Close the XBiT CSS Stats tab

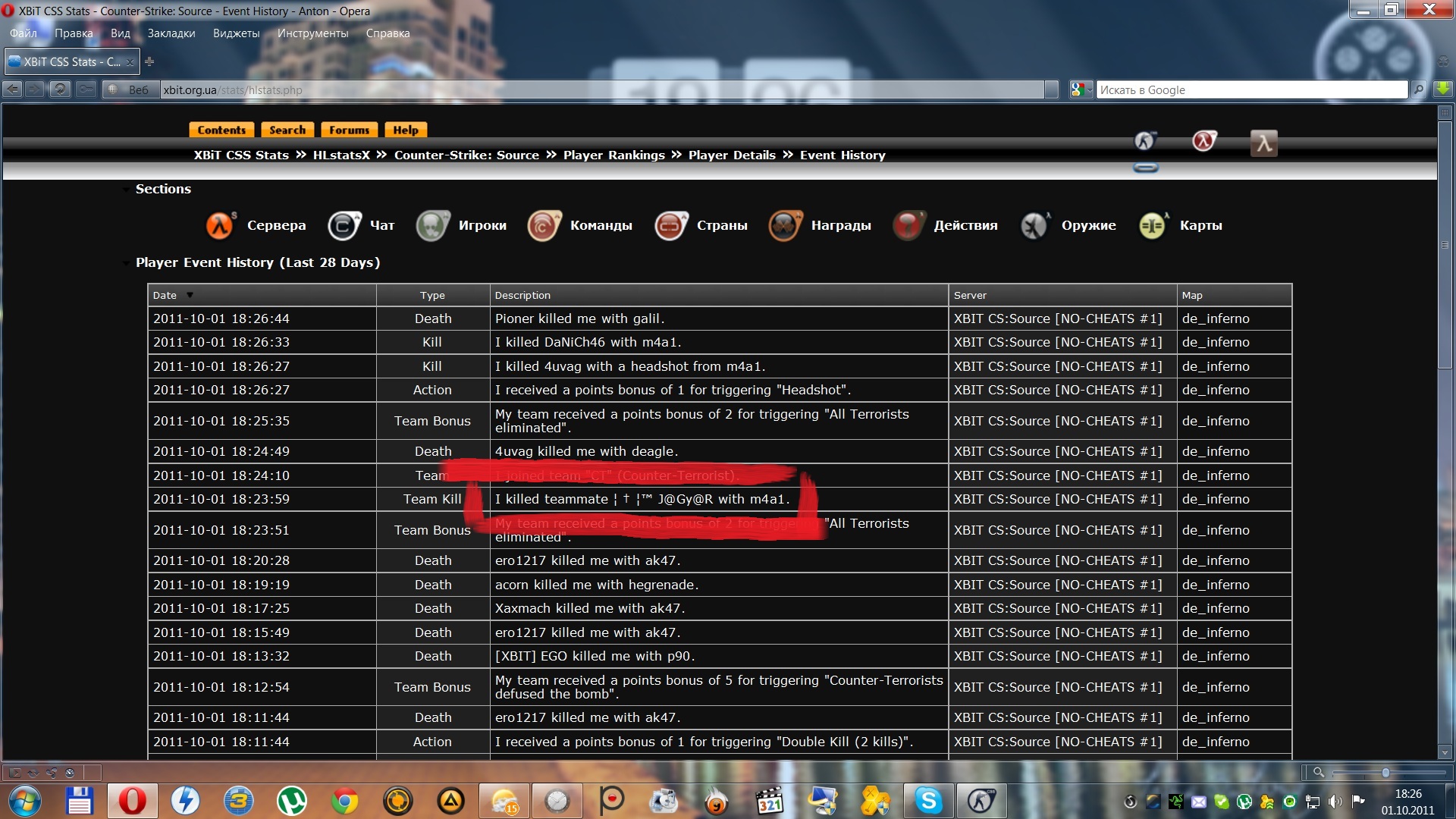tap(130, 62)
